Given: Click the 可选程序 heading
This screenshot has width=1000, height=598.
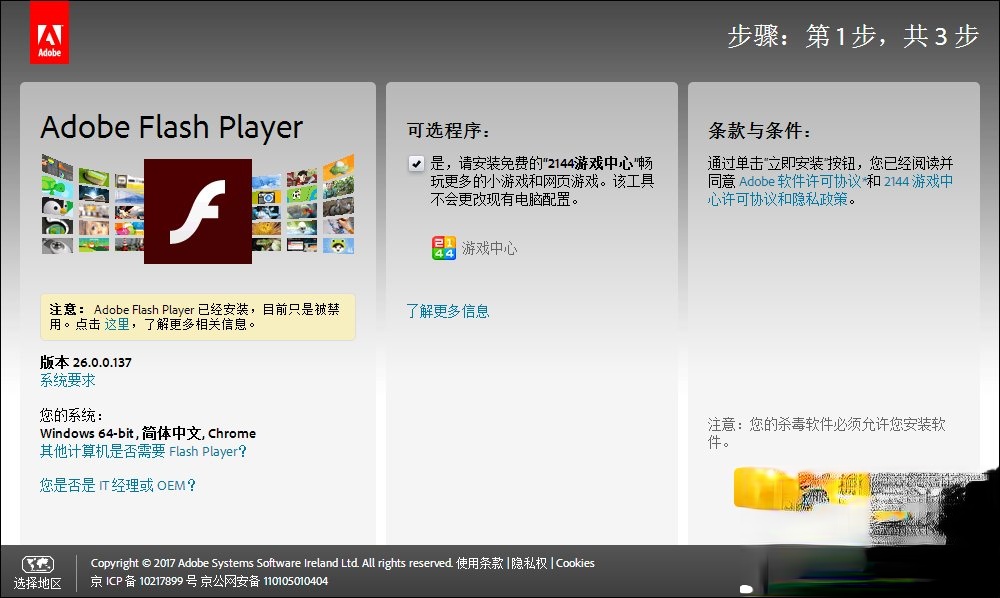Looking at the screenshot, I should pos(448,131).
